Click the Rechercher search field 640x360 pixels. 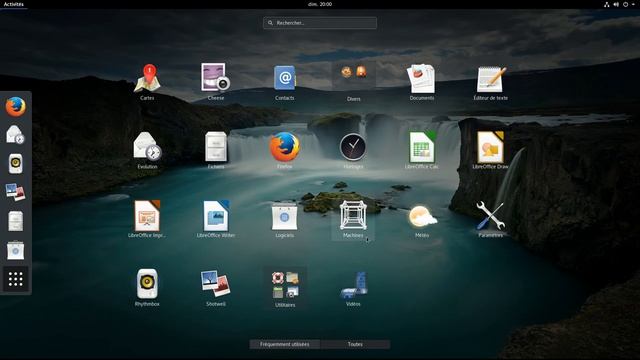[320, 23]
